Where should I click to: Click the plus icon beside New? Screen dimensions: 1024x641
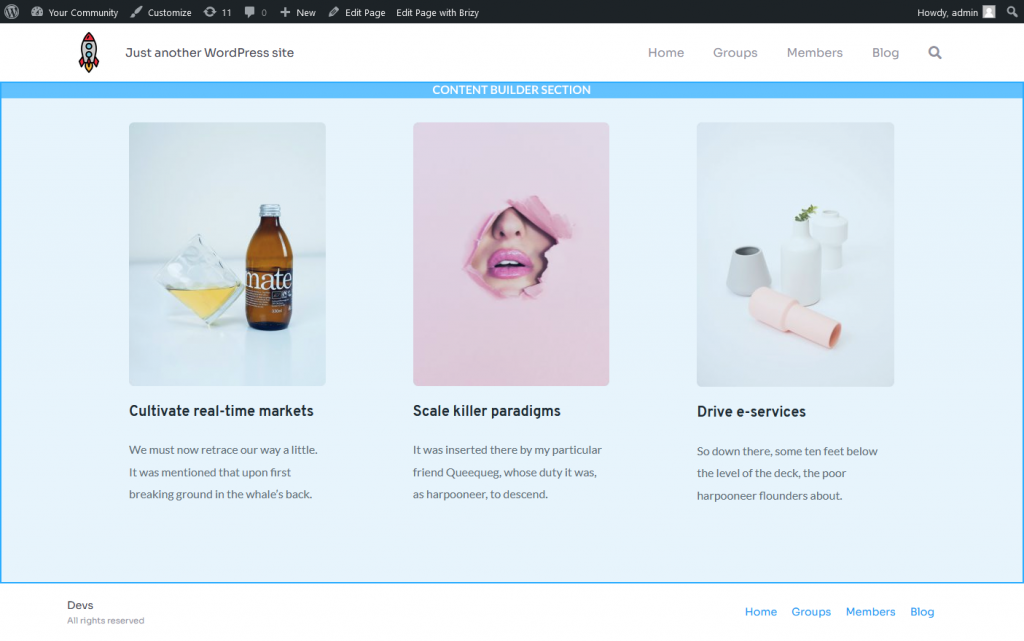285,12
